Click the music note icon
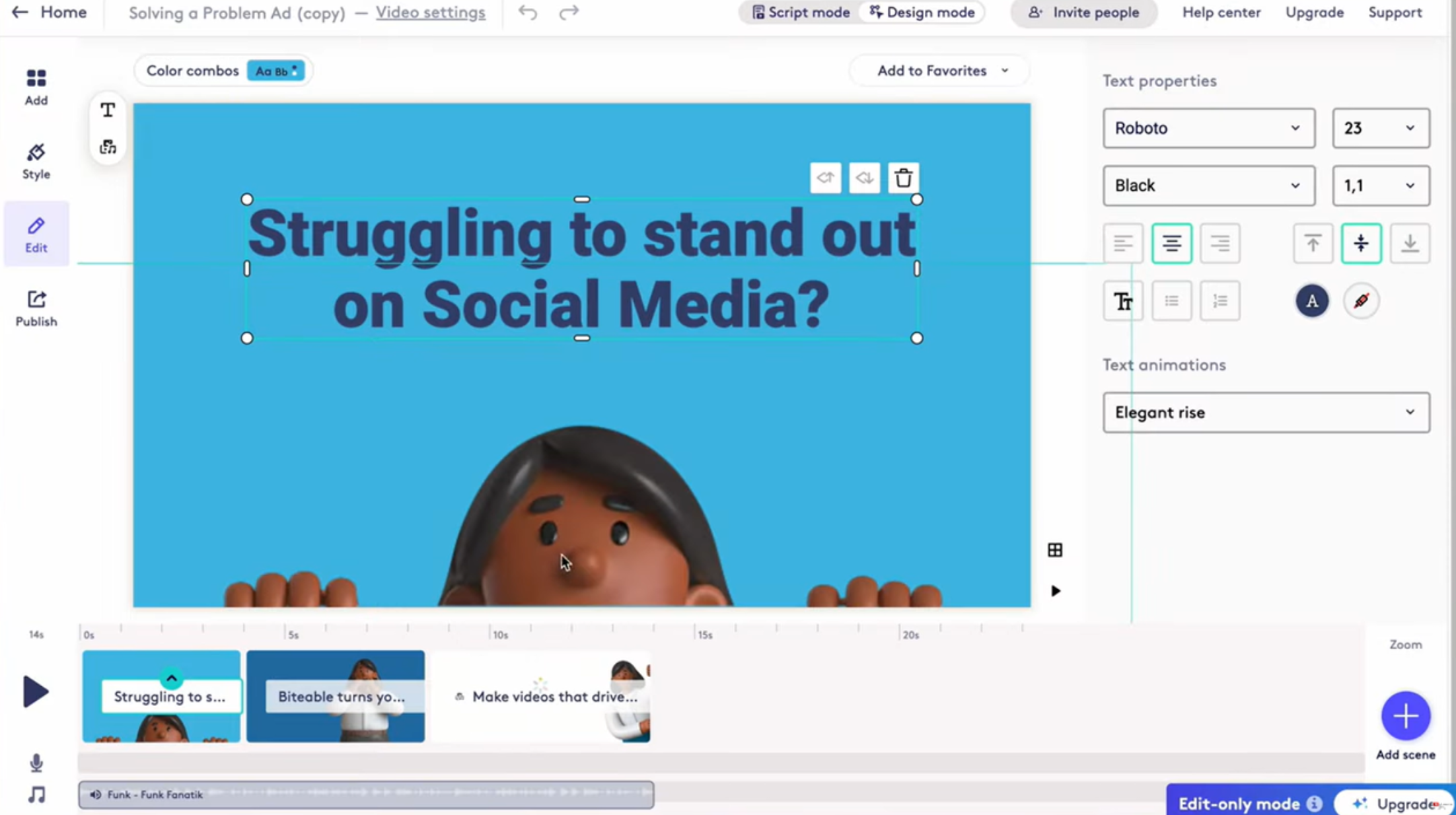 [36, 795]
